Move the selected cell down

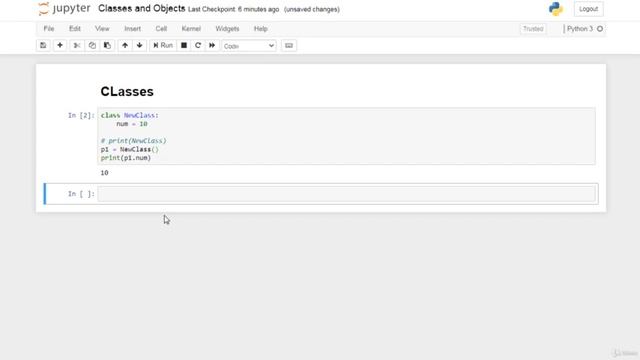[140, 45]
